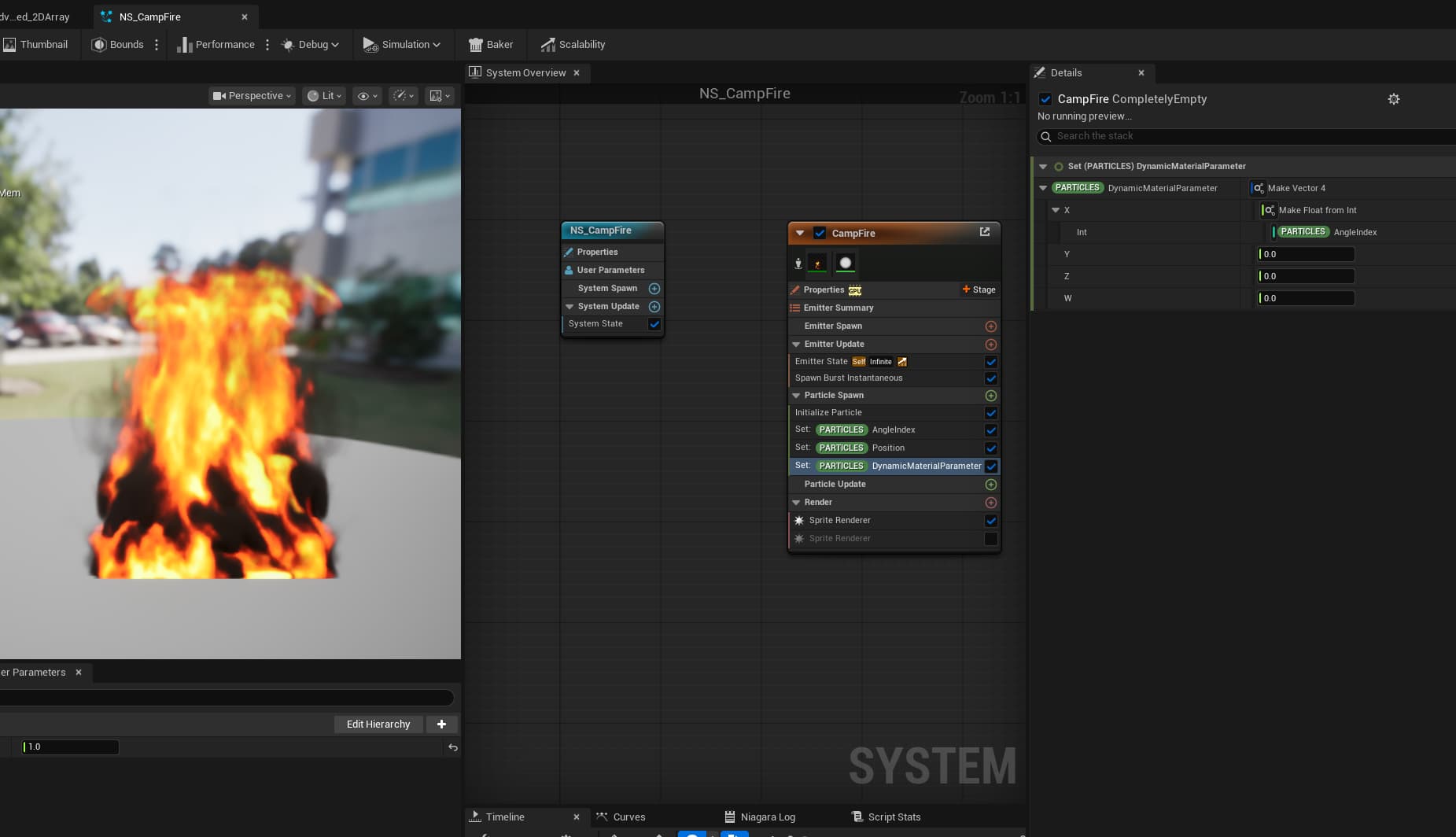1456x837 pixels.
Task: Toggle the System State checkbox
Action: (654, 324)
